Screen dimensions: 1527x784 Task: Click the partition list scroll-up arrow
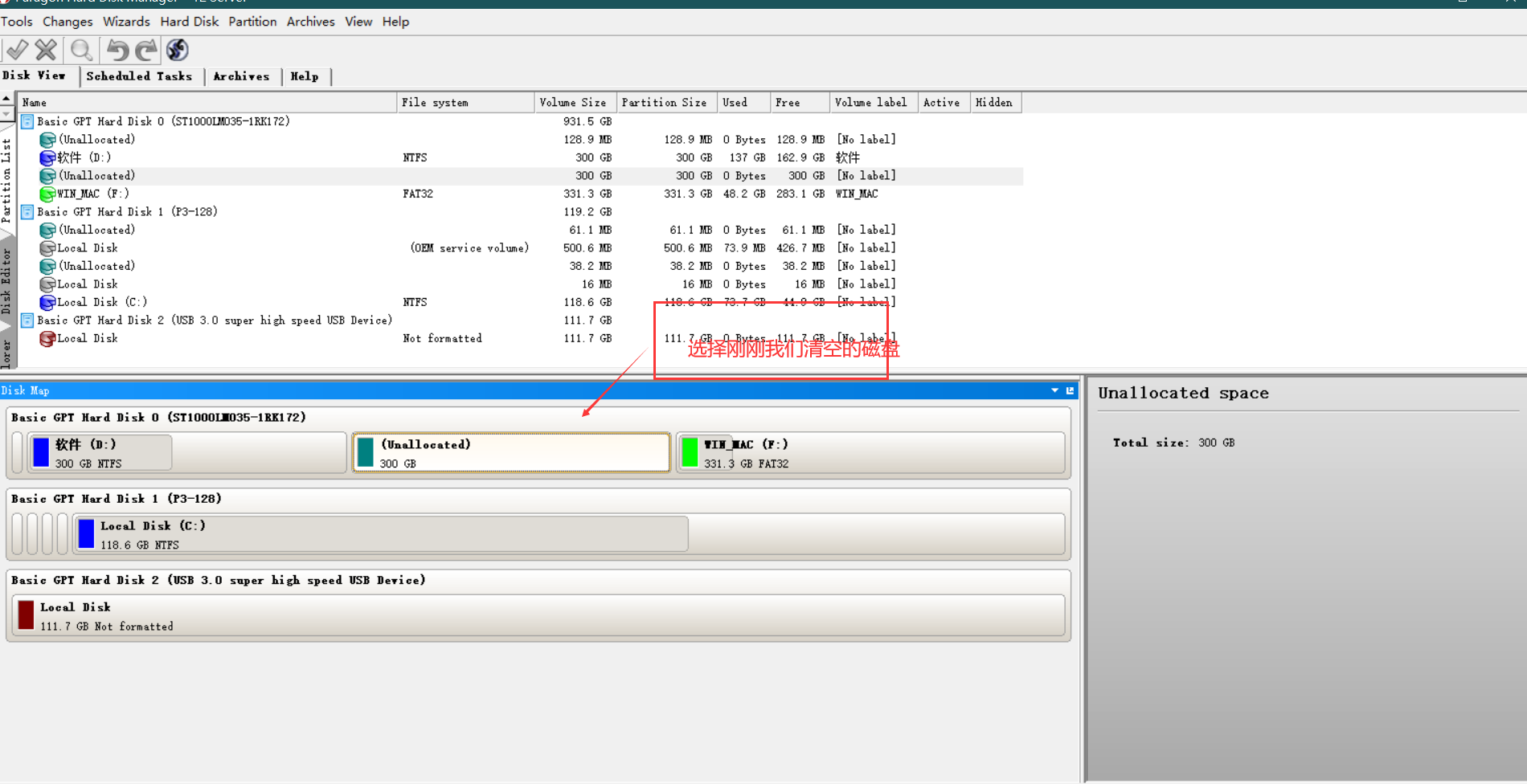(x=6, y=99)
